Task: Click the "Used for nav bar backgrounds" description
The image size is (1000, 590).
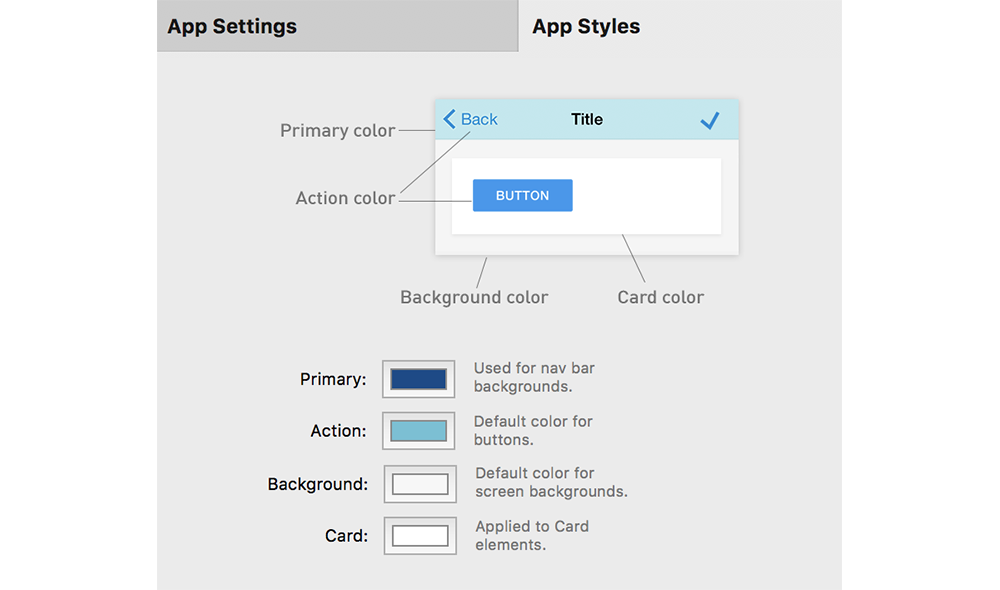Action: (x=534, y=377)
